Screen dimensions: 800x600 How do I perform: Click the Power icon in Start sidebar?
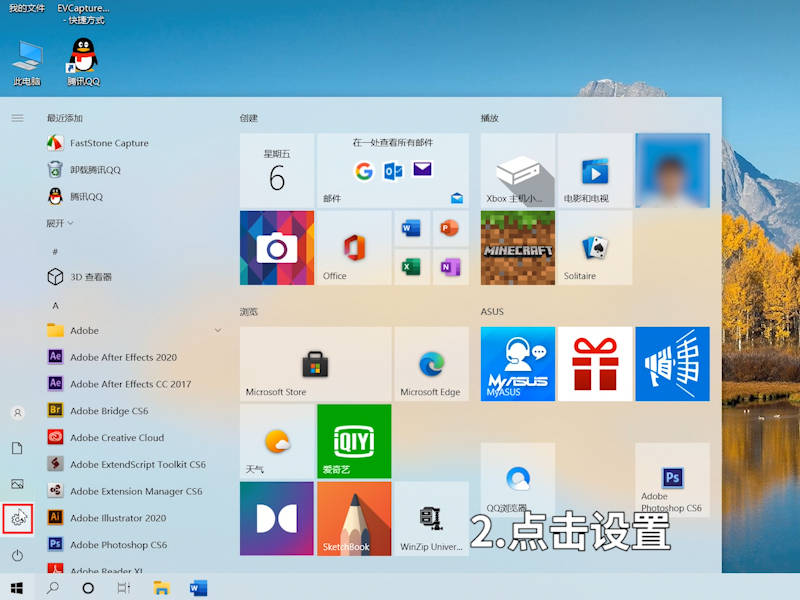click(x=17, y=555)
